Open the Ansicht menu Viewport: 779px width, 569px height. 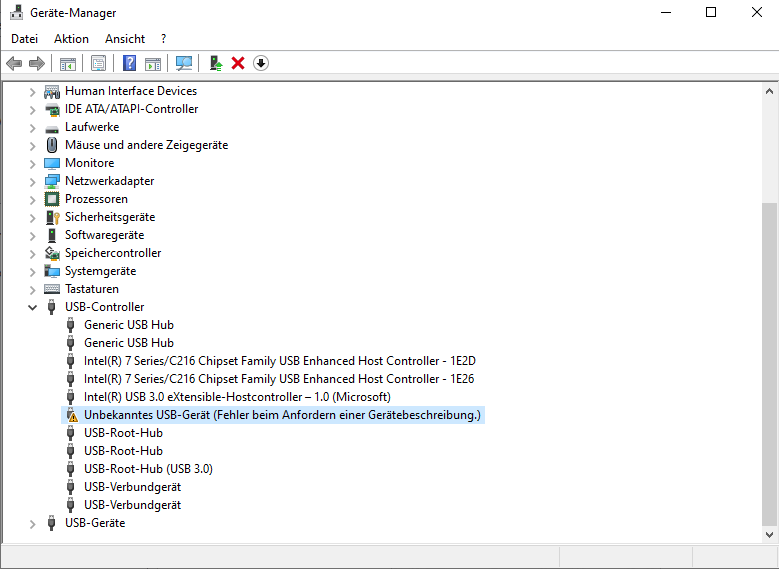click(125, 39)
